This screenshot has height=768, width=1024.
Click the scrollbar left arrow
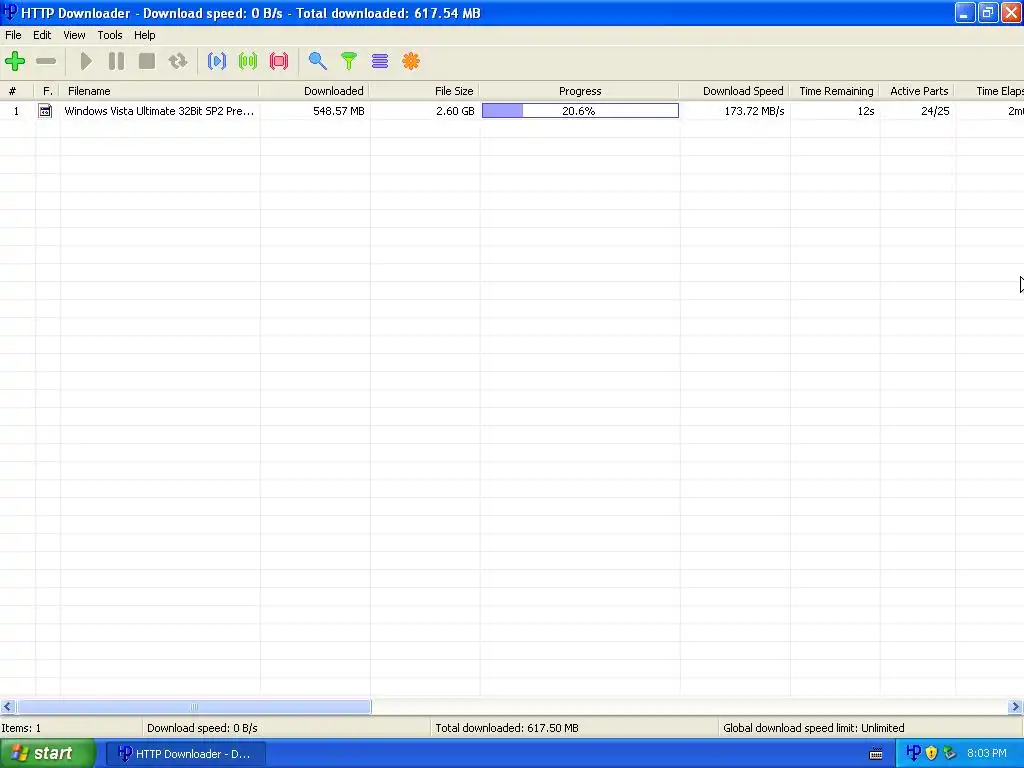click(x=8, y=707)
